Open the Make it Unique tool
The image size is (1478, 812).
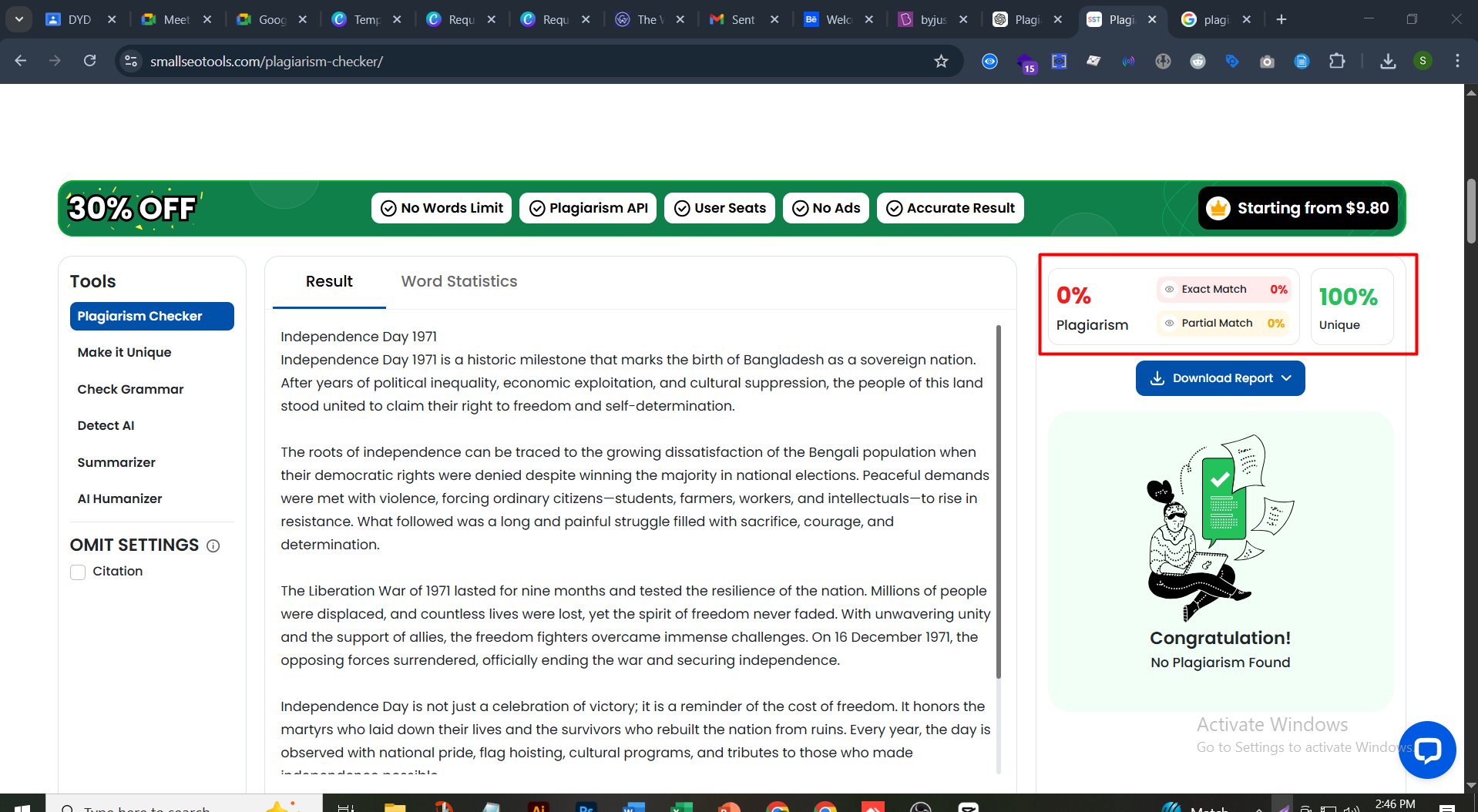point(124,352)
